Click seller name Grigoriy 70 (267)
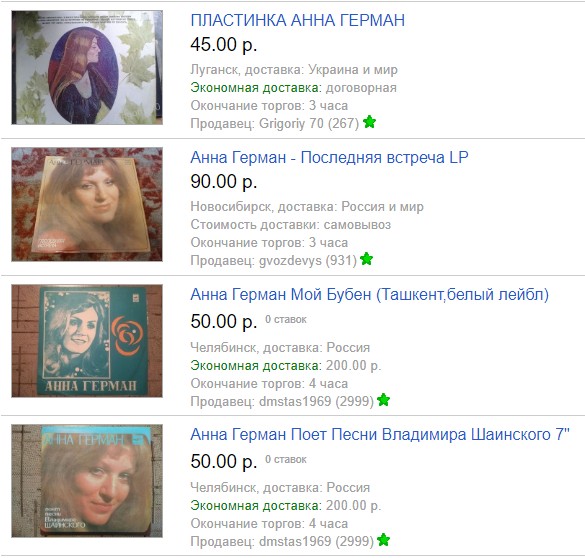The width and height of the screenshot is (585, 558). click(309, 123)
